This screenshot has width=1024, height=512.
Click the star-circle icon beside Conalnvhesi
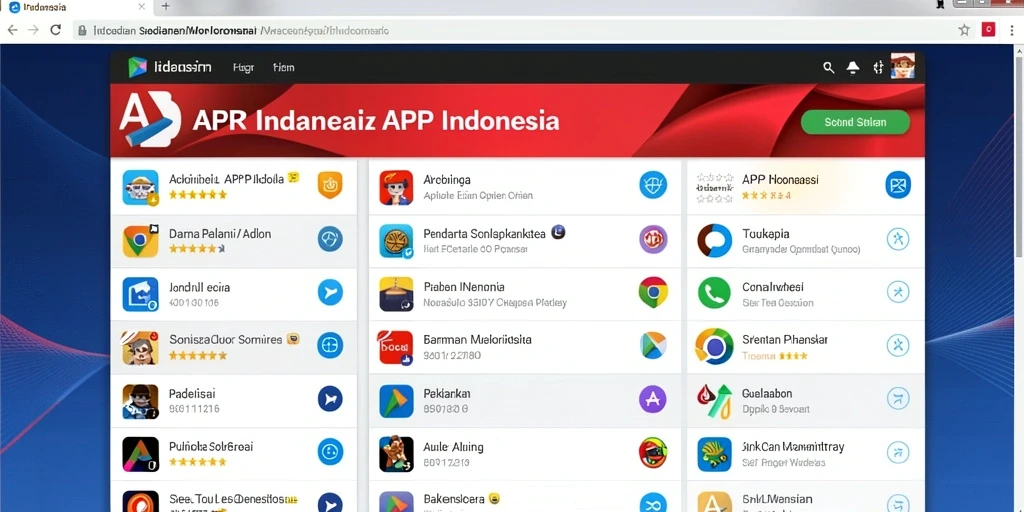(898, 293)
